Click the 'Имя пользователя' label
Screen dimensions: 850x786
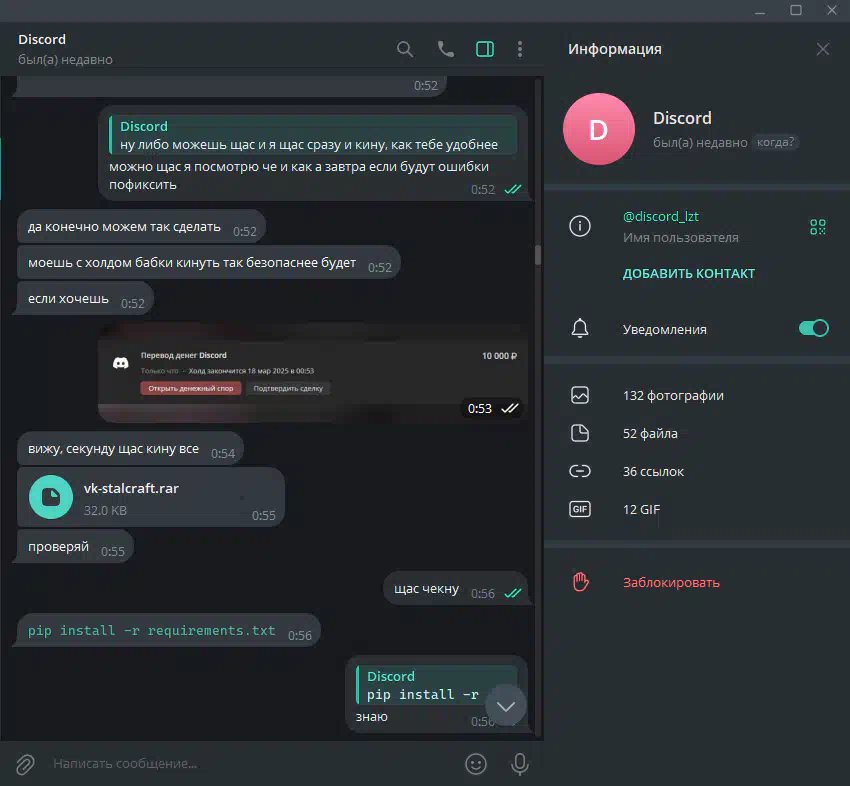[x=680, y=237]
